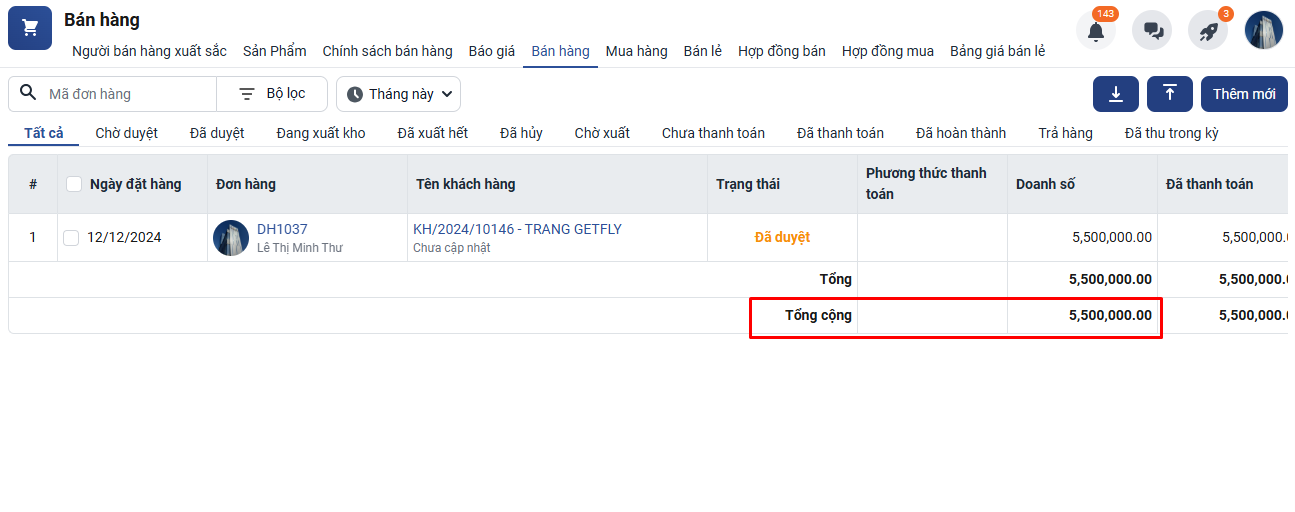Click the upload import button

pyautogui.click(x=1170, y=94)
